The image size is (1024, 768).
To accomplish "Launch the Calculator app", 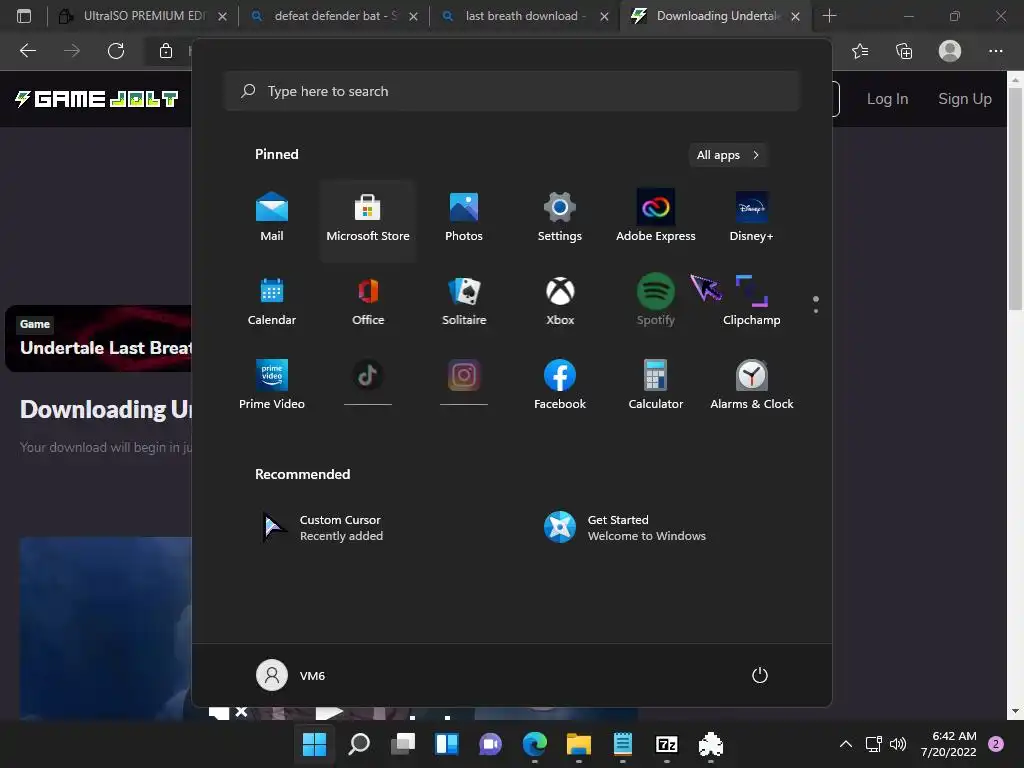I will point(656,385).
